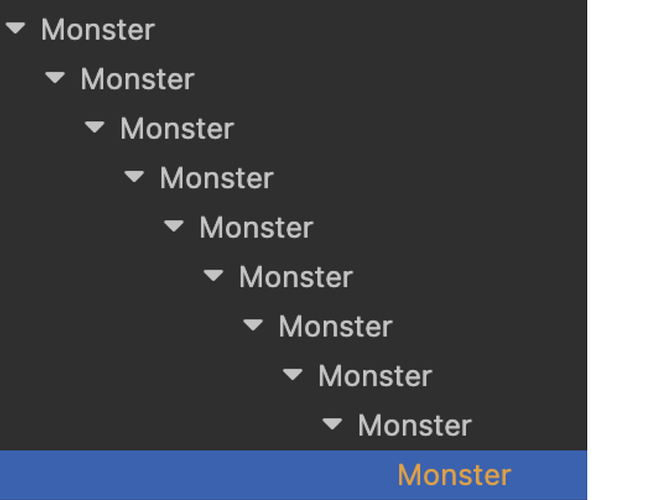The image size is (659, 500).
Task: Collapse the fifth-level Monster disclosure triangle
Action: (x=174, y=227)
